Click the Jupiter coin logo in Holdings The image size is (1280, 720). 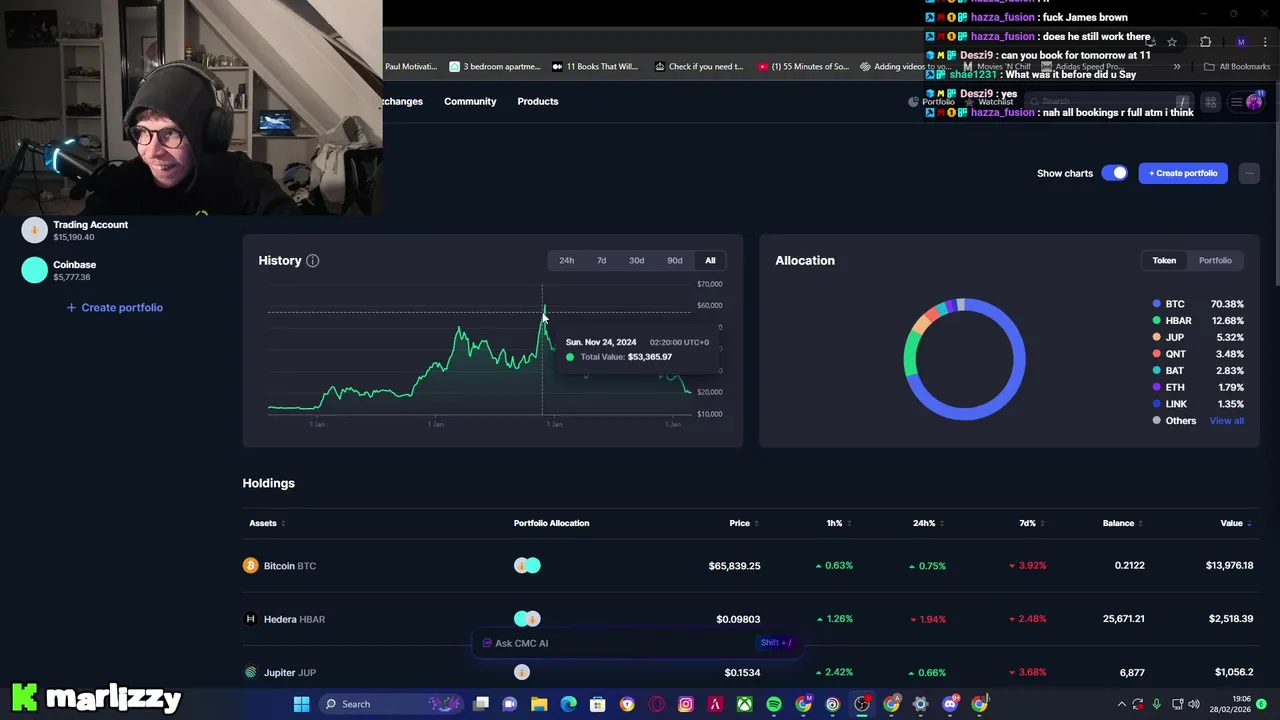250,672
